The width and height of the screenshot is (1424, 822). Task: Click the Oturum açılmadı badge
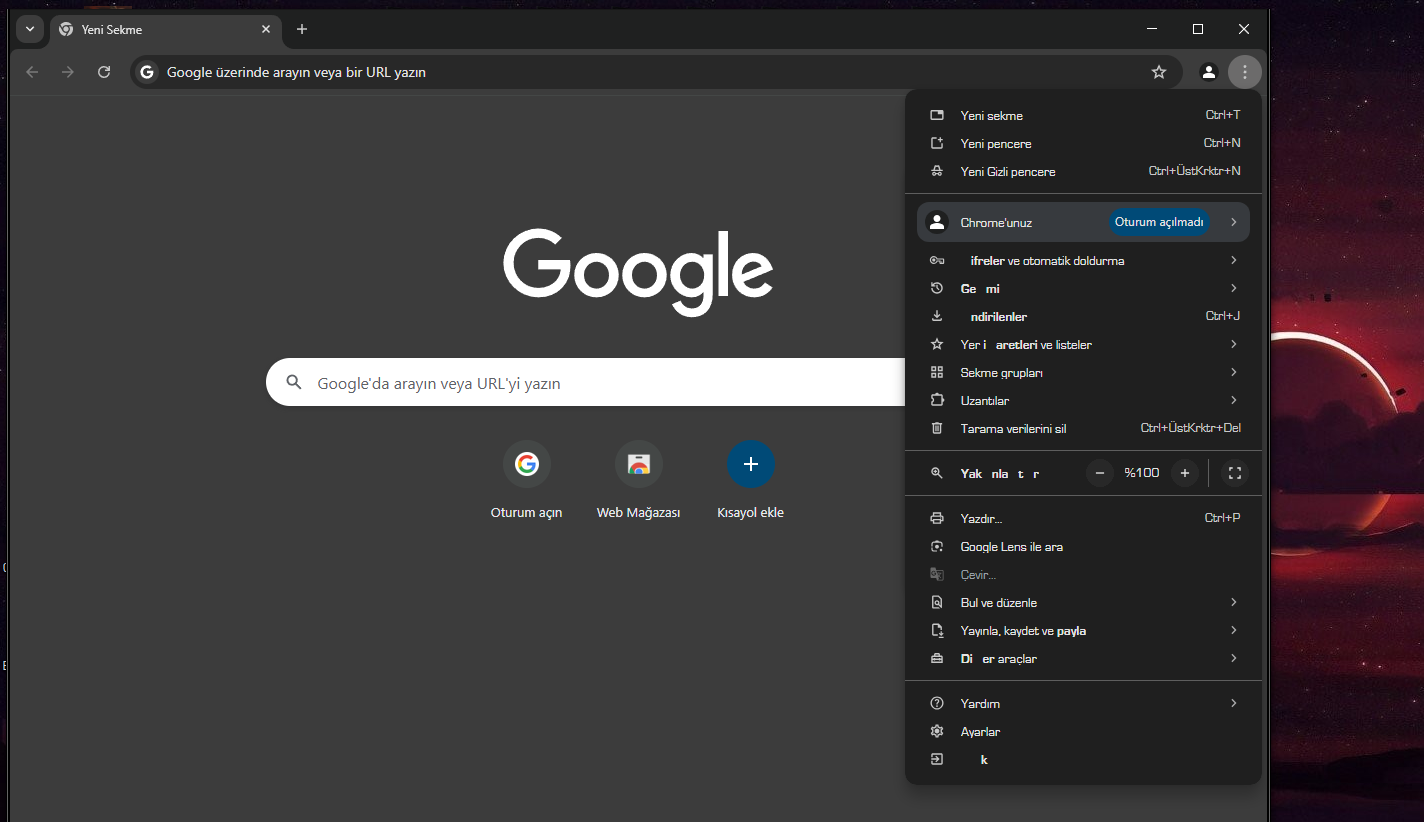tap(1159, 222)
